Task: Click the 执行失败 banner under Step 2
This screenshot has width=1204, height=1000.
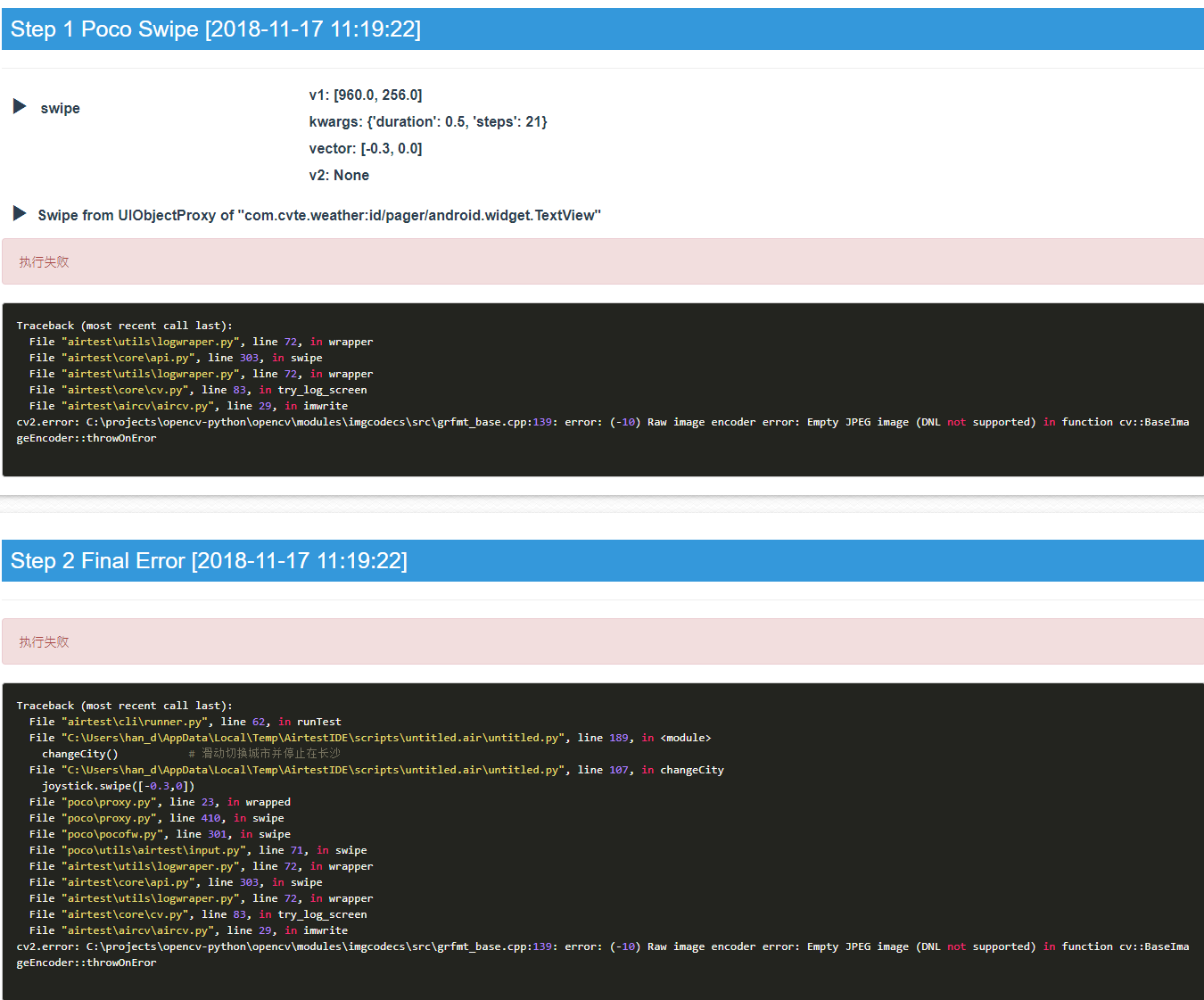Action: [603, 641]
